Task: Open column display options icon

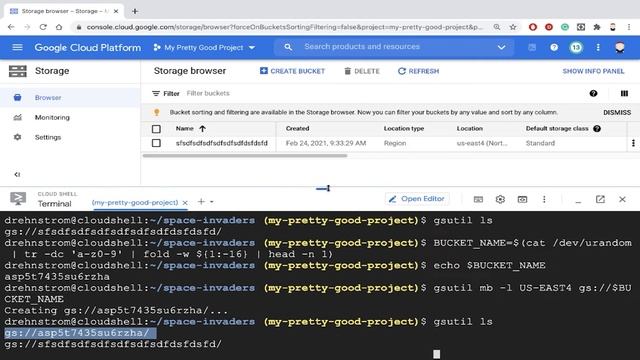Action: click(624, 93)
